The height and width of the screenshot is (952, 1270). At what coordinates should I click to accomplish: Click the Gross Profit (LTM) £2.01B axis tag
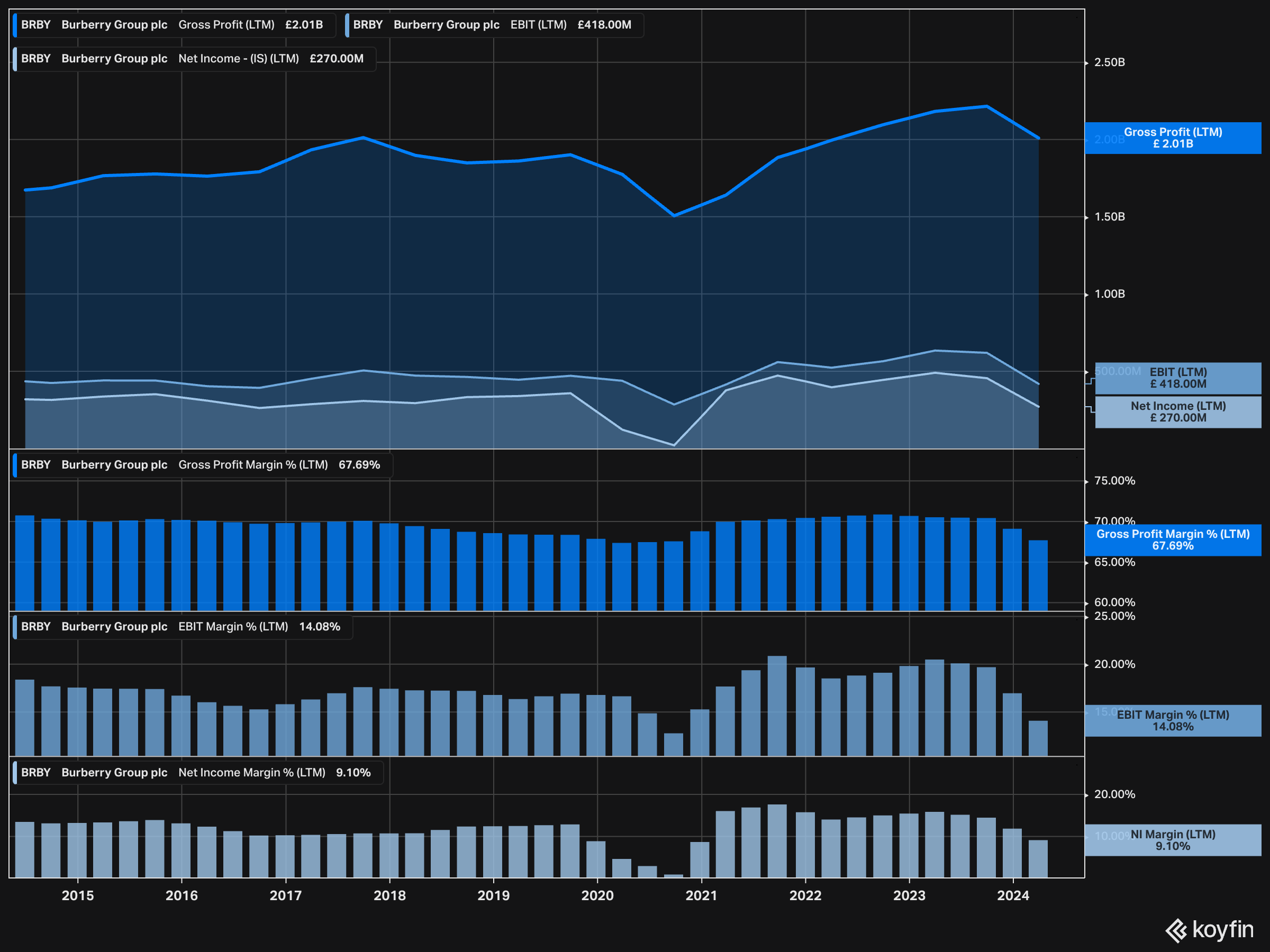(1173, 138)
